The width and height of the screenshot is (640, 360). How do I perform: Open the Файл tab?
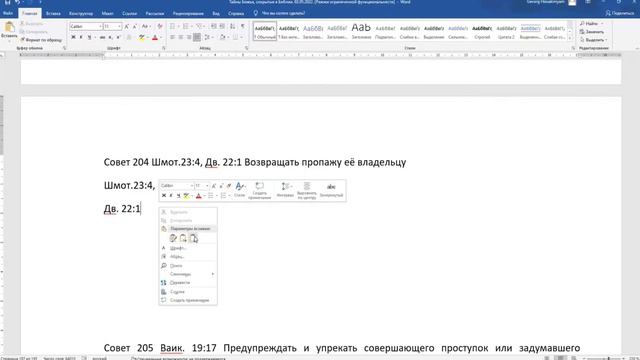pos(8,13)
